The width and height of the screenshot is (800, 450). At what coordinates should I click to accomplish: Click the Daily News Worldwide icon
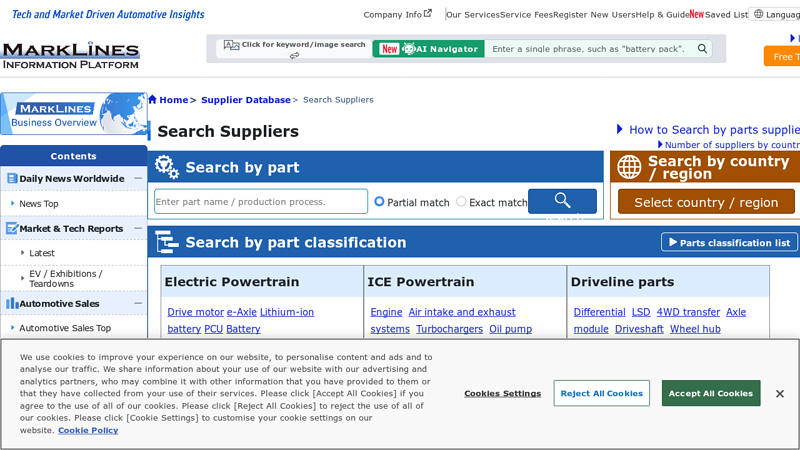click(12, 179)
